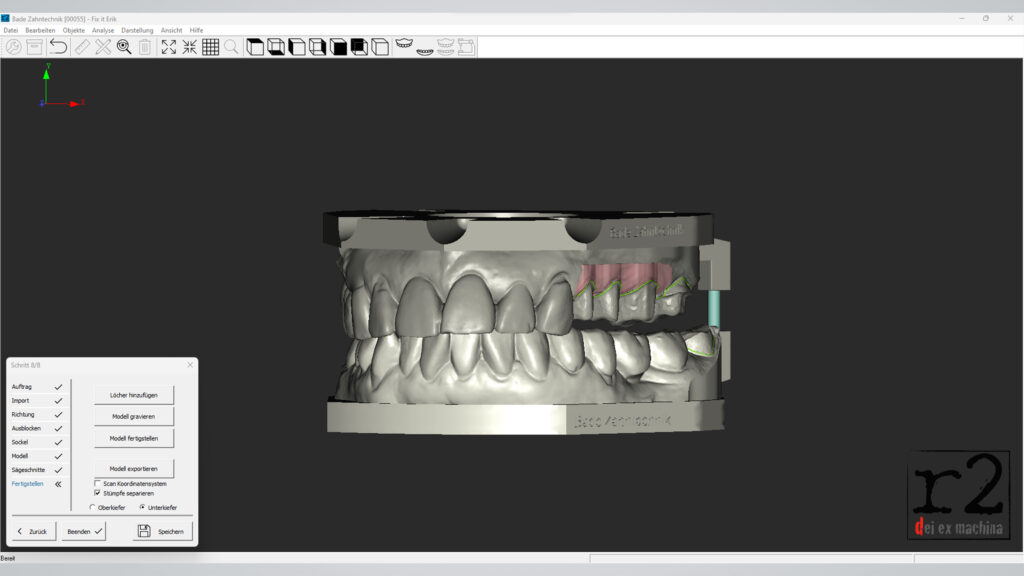1024x576 pixels.
Task: Close the Schritt 8/8 wizard panel
Action: pos(189,365)
